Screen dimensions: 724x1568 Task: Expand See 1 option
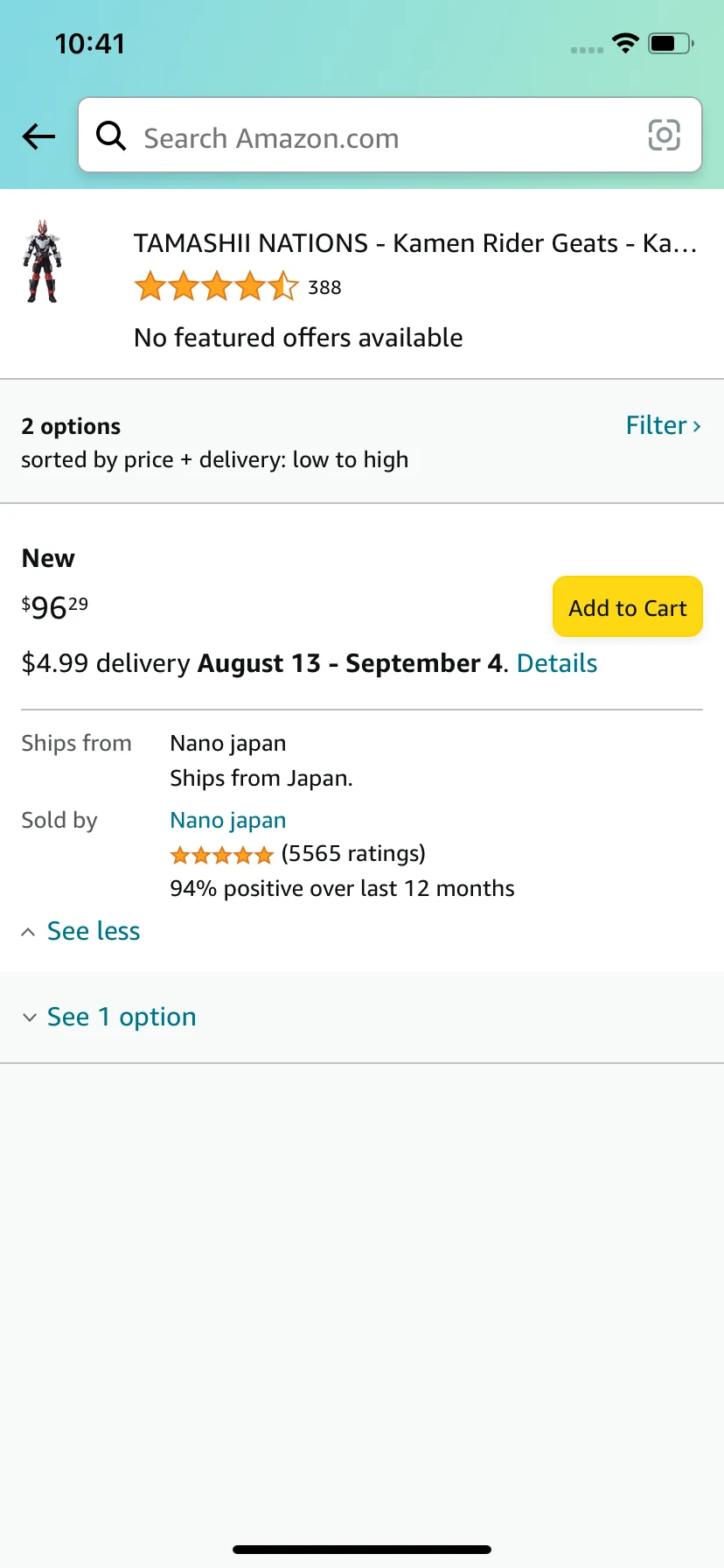click(121, 1017)
